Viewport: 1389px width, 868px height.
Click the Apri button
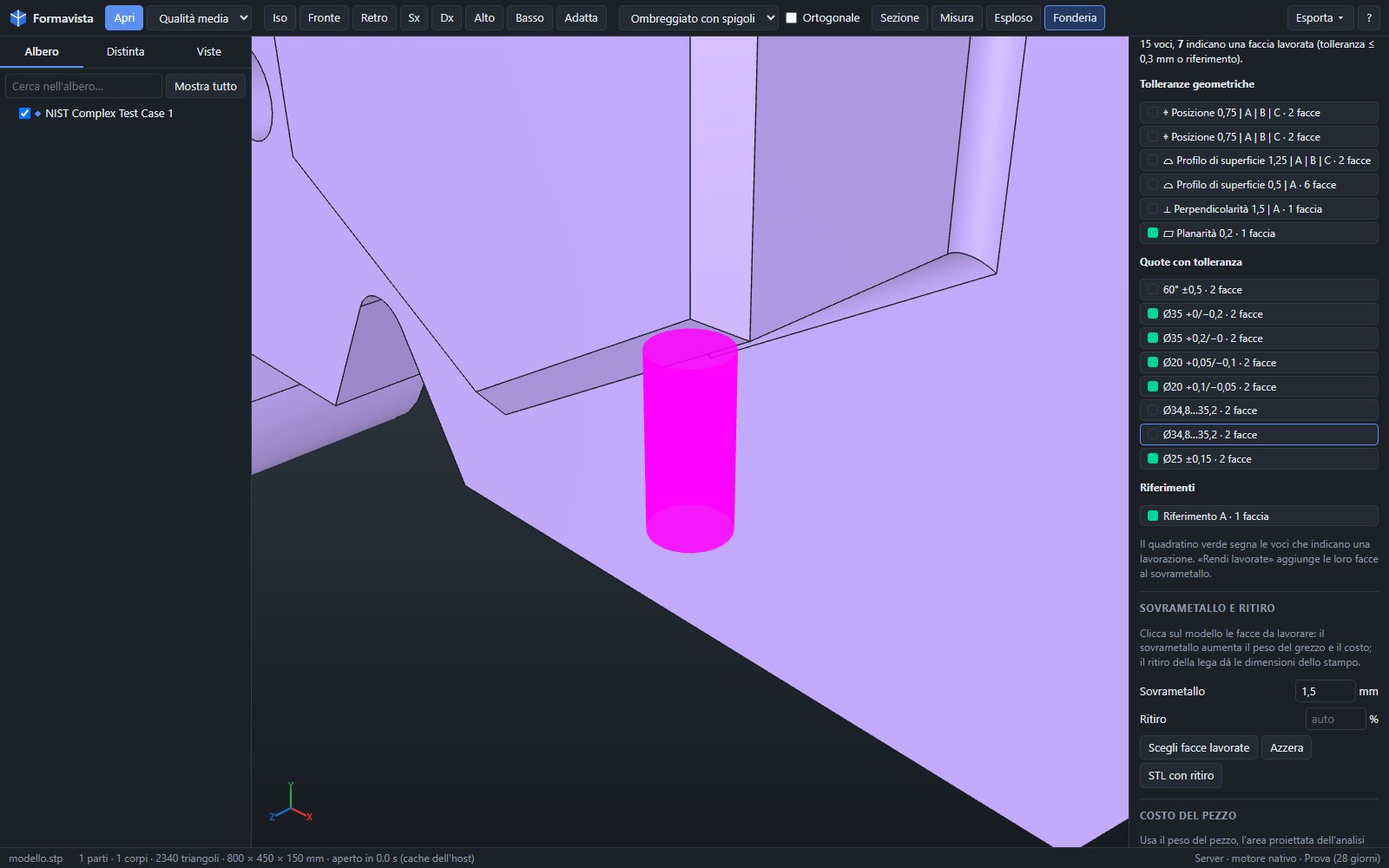(x=124, y=18)
